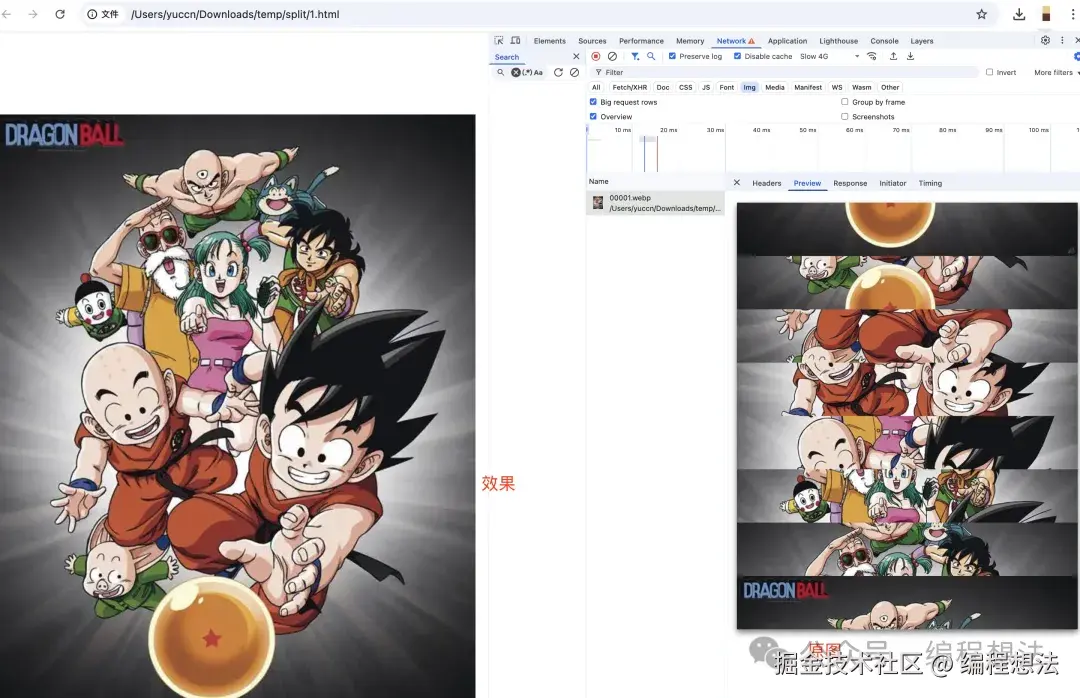Clear search results with the circle-slash icon
The height and width of the screenshot is (698, 1080).
574,72
